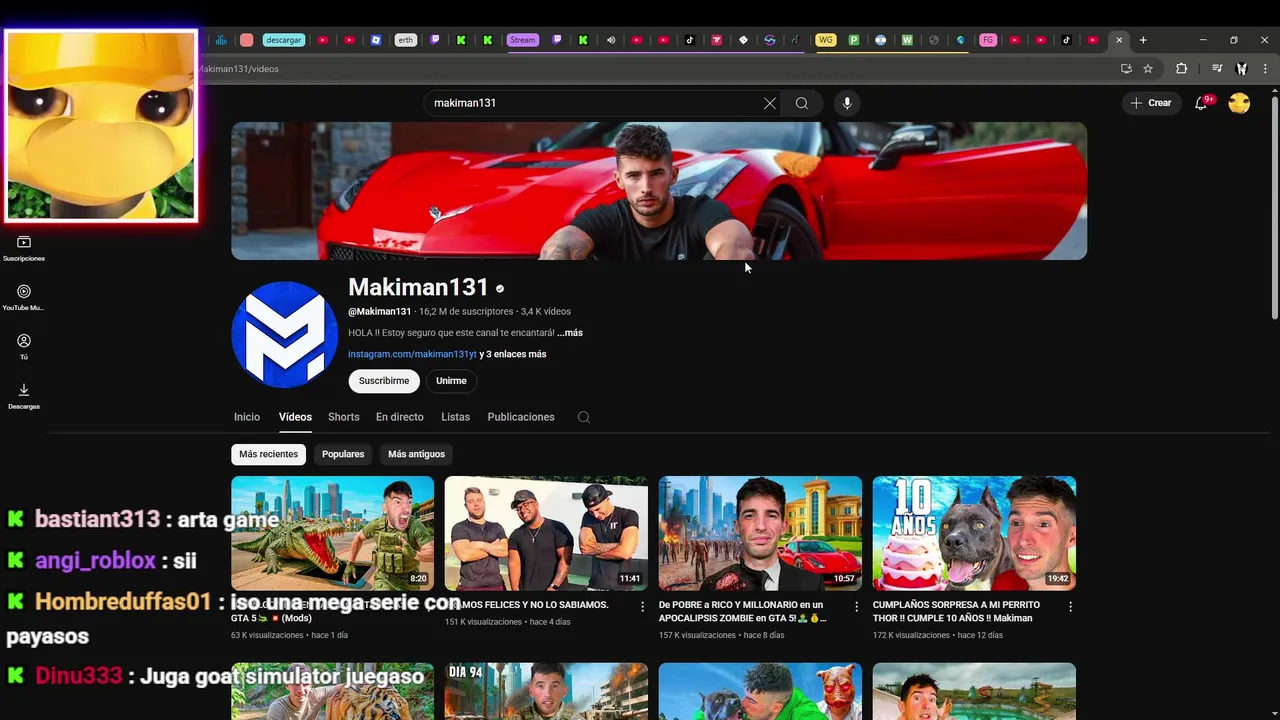Collapse the 'descargar' tab group
This screenshot has width=1280, height=720.
click(x=283, y=40)
